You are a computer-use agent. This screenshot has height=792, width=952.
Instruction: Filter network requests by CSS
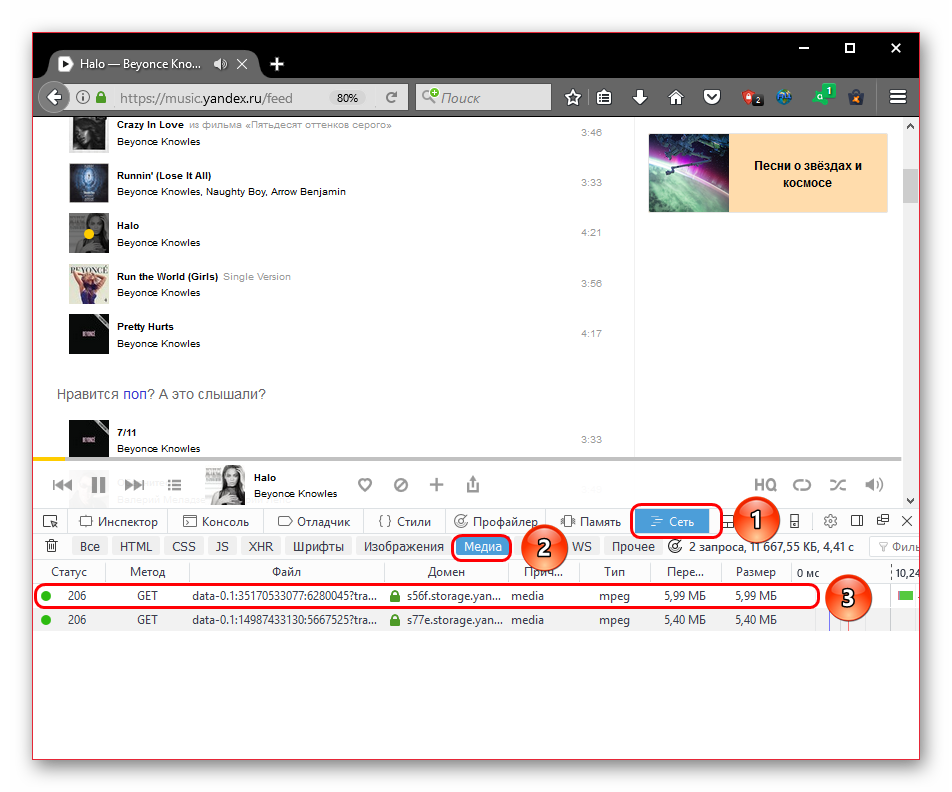[184, 547]
